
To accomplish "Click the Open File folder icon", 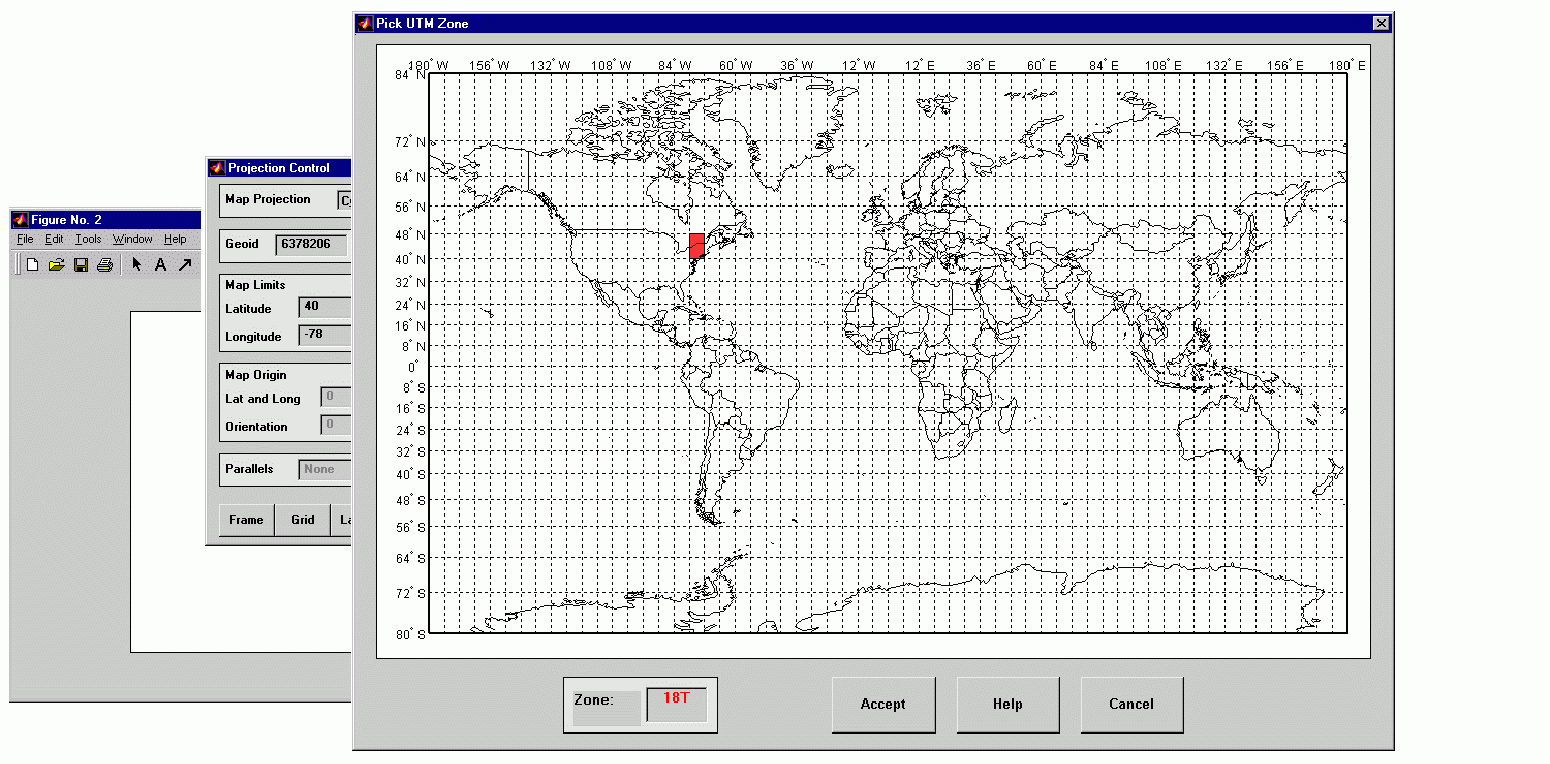I will coord(56,265).
